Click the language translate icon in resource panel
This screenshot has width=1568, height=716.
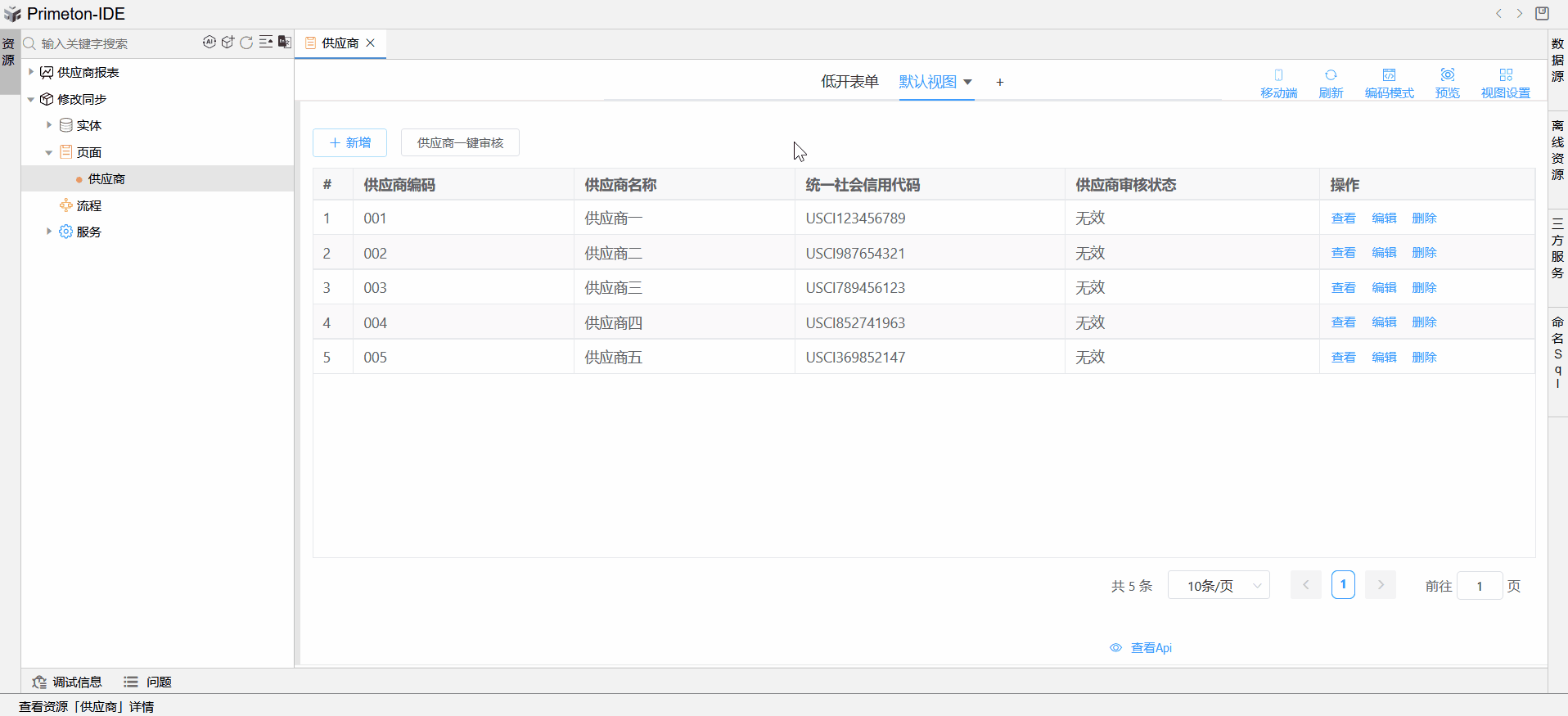coord(284,43)
